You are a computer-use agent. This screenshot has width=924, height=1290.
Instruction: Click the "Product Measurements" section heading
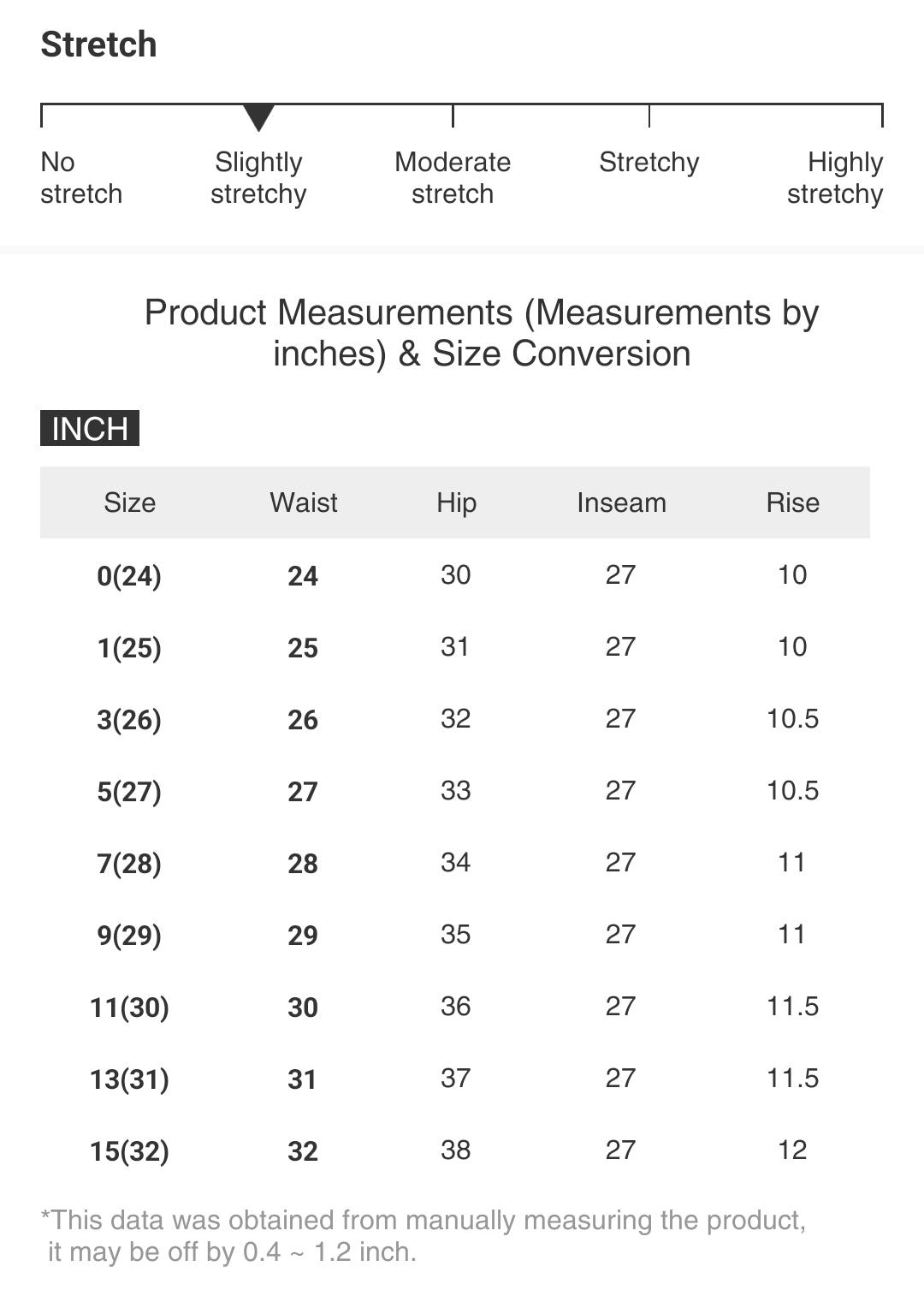(x=482, y=333)
